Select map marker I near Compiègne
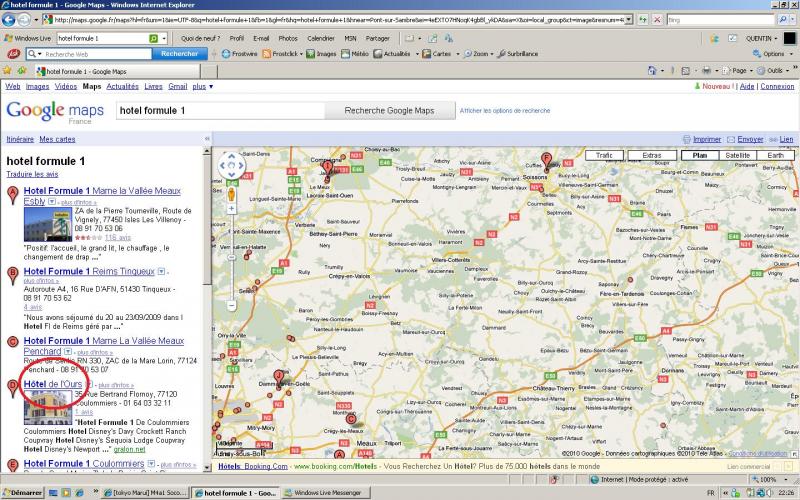 pyautogui.click(x=328, y=168)
